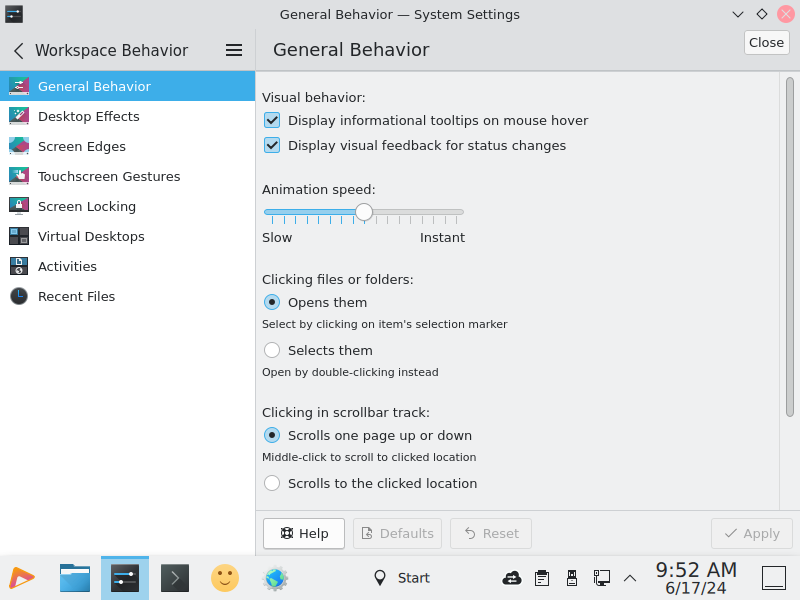
Task: Click 'Middle-click to scroll to clicked location' text
Action: click(x=369, y=457)
